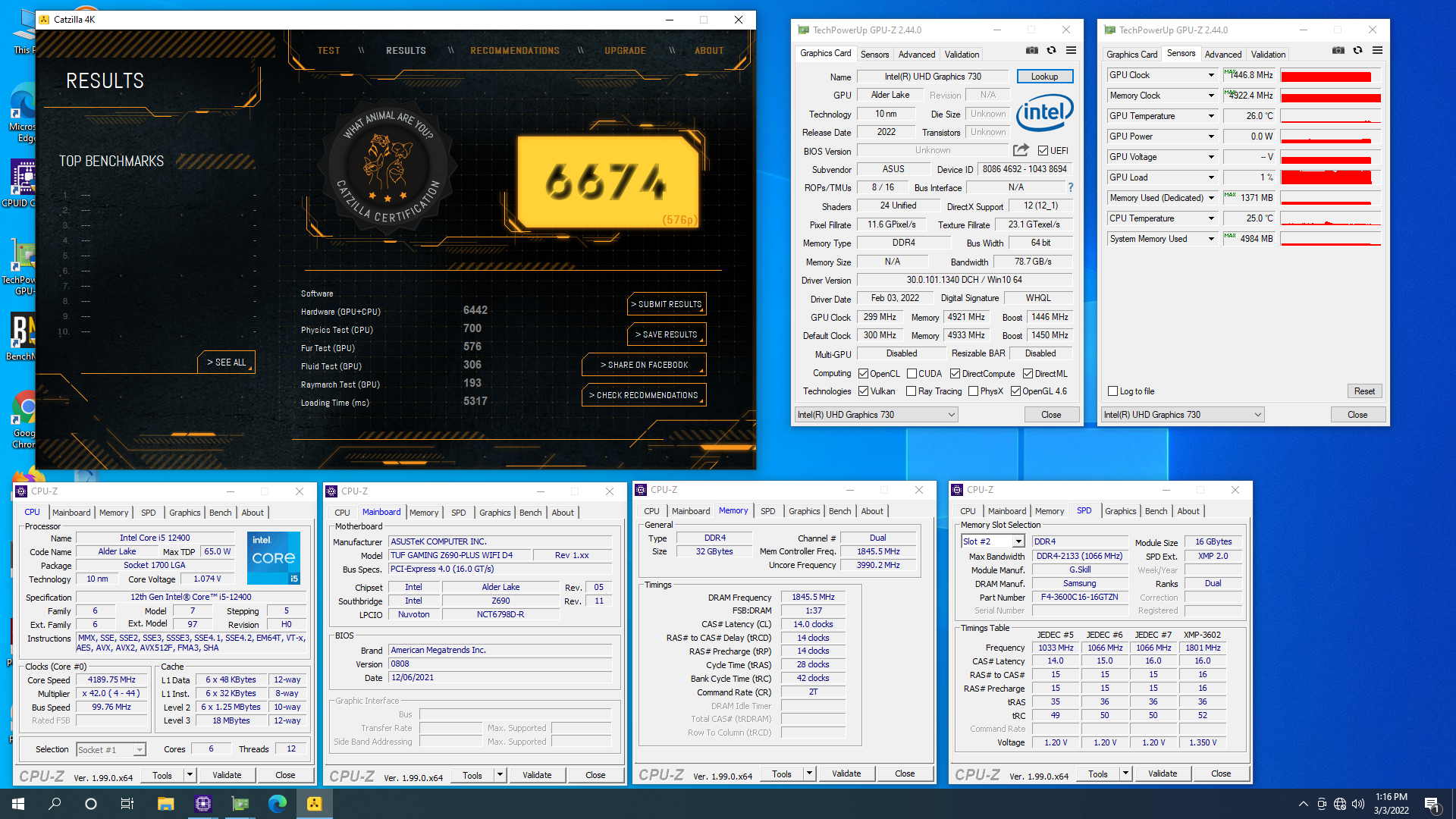
Task: Click Reset button in GPU-Z Sensors
Action: click(x=1364, y=391)
